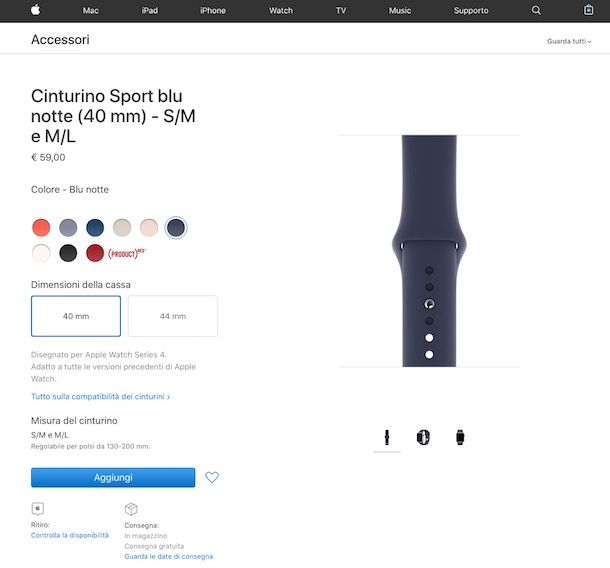The height and width of the screenshot is (568, 610).
Task: Open Guarda le date di consegna
Action: (x=168, y=556)
